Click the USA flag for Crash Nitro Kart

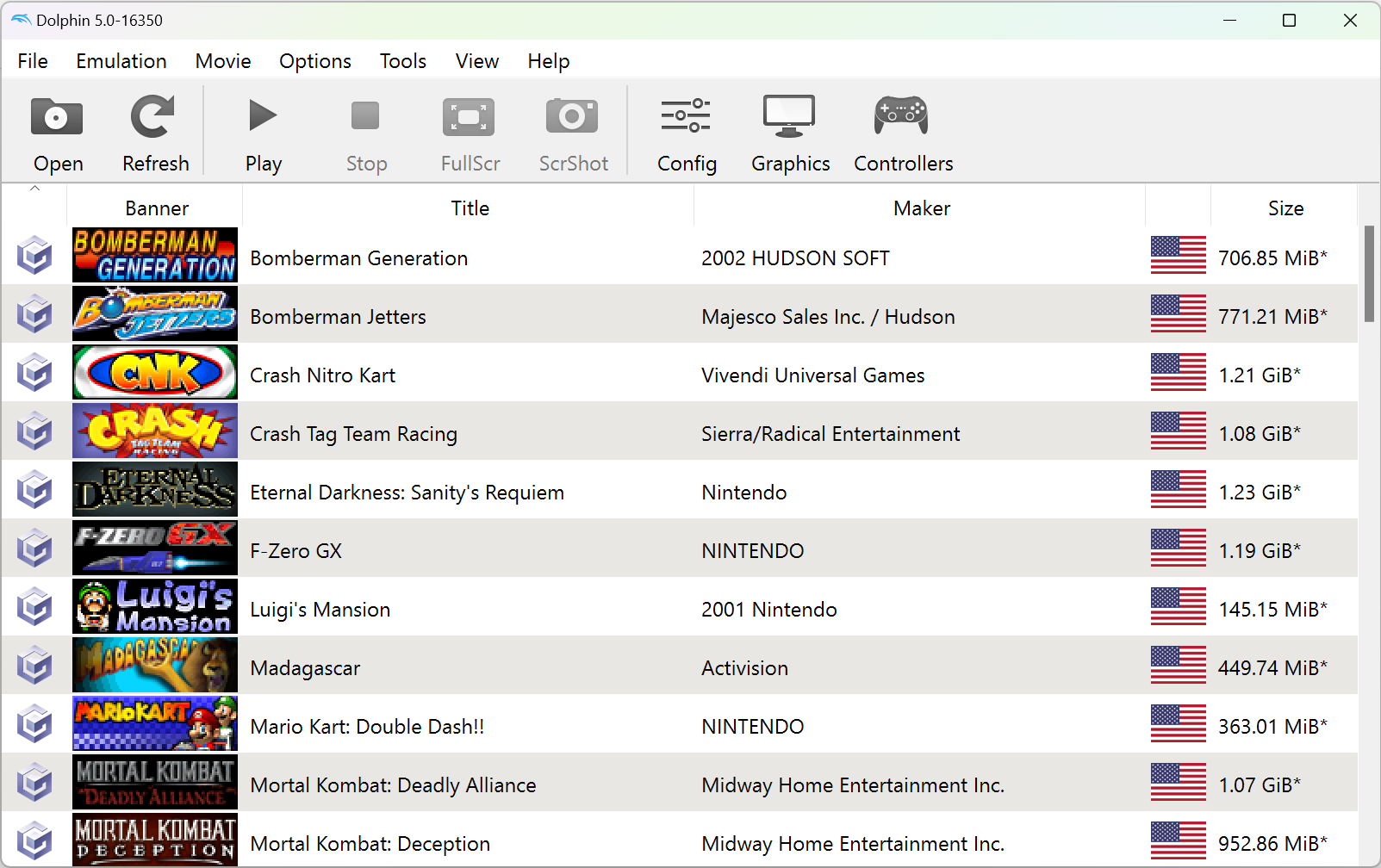tap(1179, 372)
